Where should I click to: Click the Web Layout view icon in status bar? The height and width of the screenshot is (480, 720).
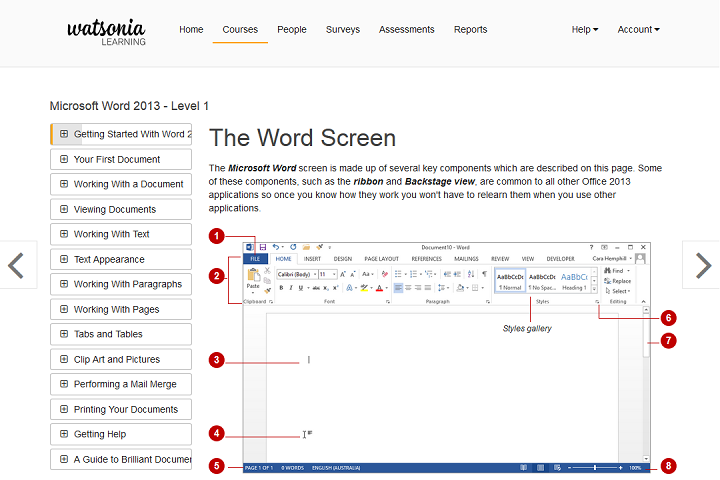(557, 468)
